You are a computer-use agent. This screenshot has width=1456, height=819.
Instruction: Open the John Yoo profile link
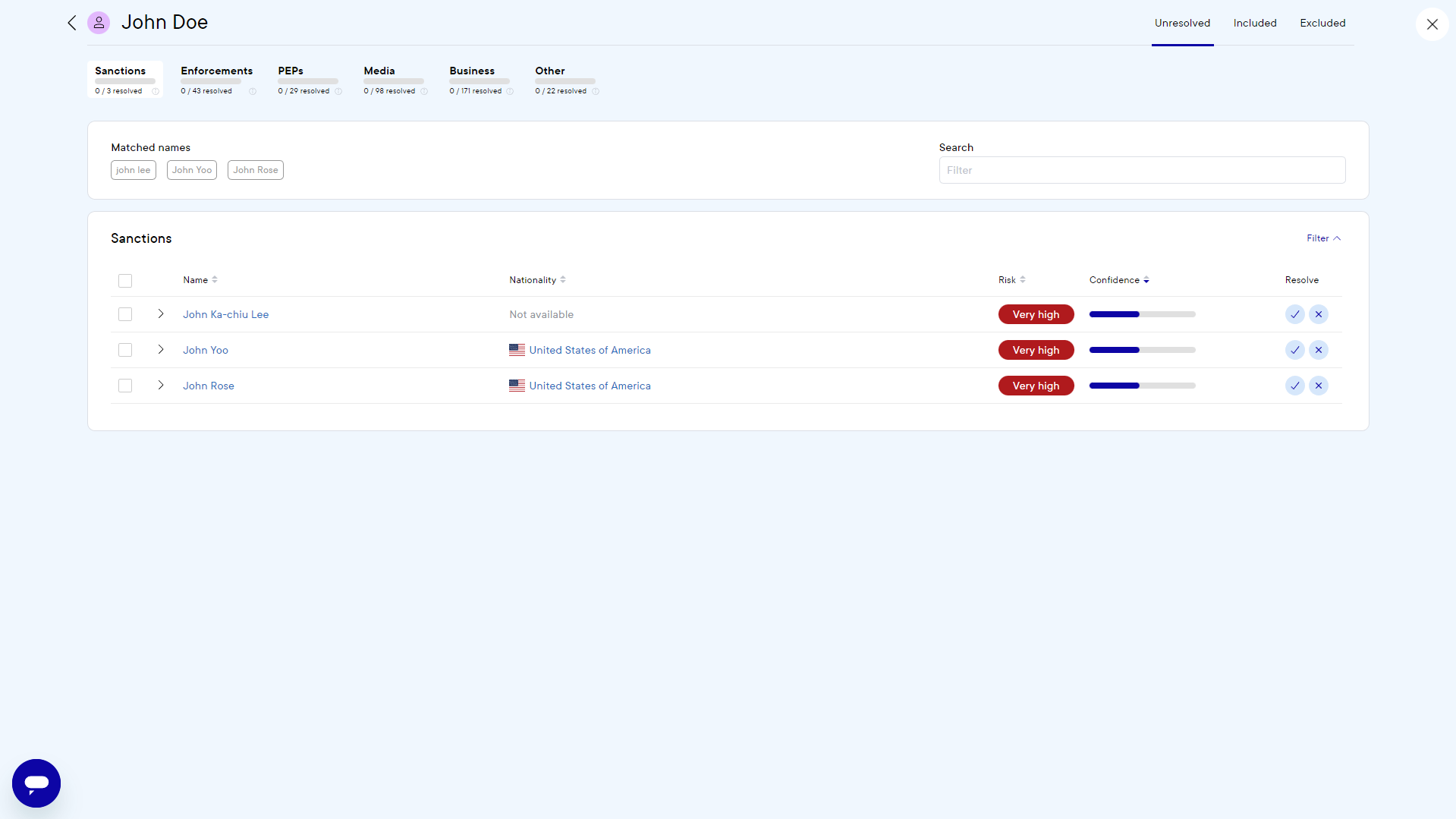point(205,350)
